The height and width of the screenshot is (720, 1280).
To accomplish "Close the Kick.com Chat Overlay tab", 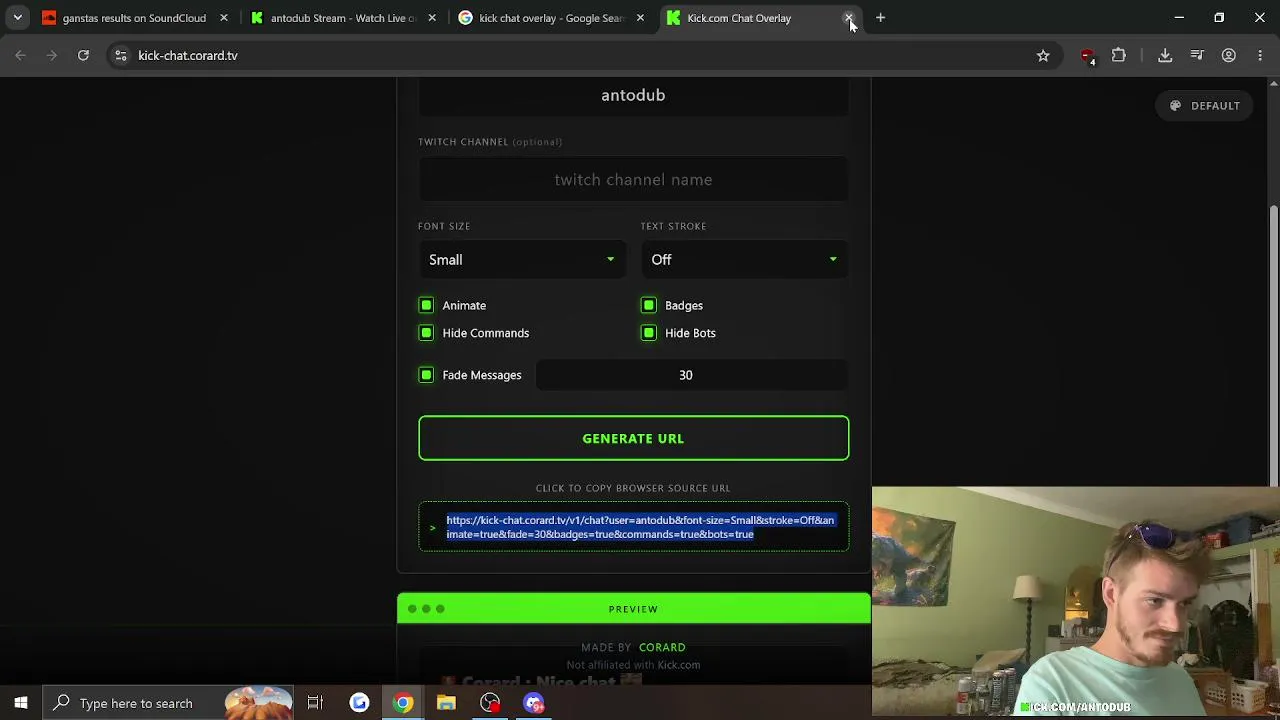I will coord(849,17).
